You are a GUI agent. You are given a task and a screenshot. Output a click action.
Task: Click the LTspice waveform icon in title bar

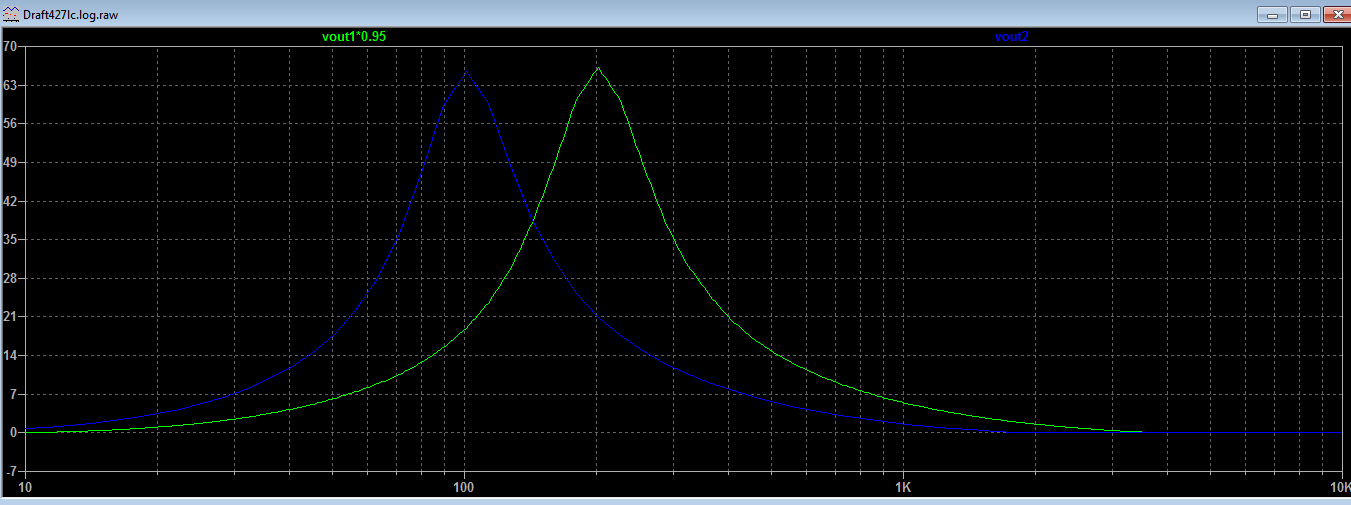pos(11,15)
